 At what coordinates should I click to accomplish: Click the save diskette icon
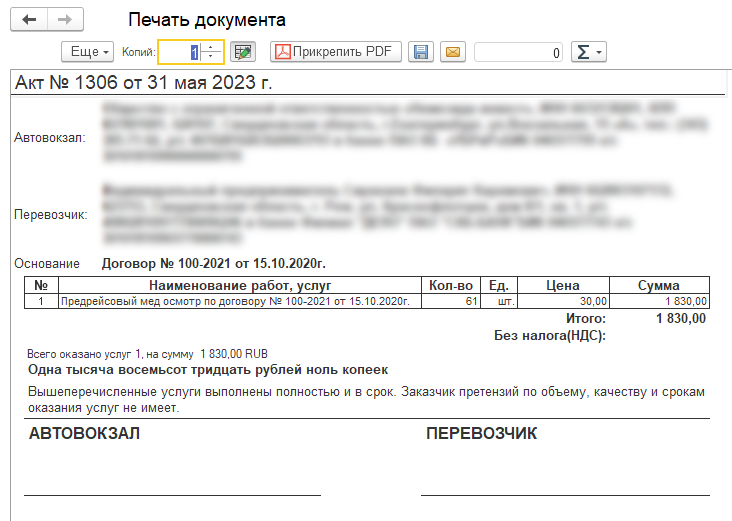[x=421, y=52]
